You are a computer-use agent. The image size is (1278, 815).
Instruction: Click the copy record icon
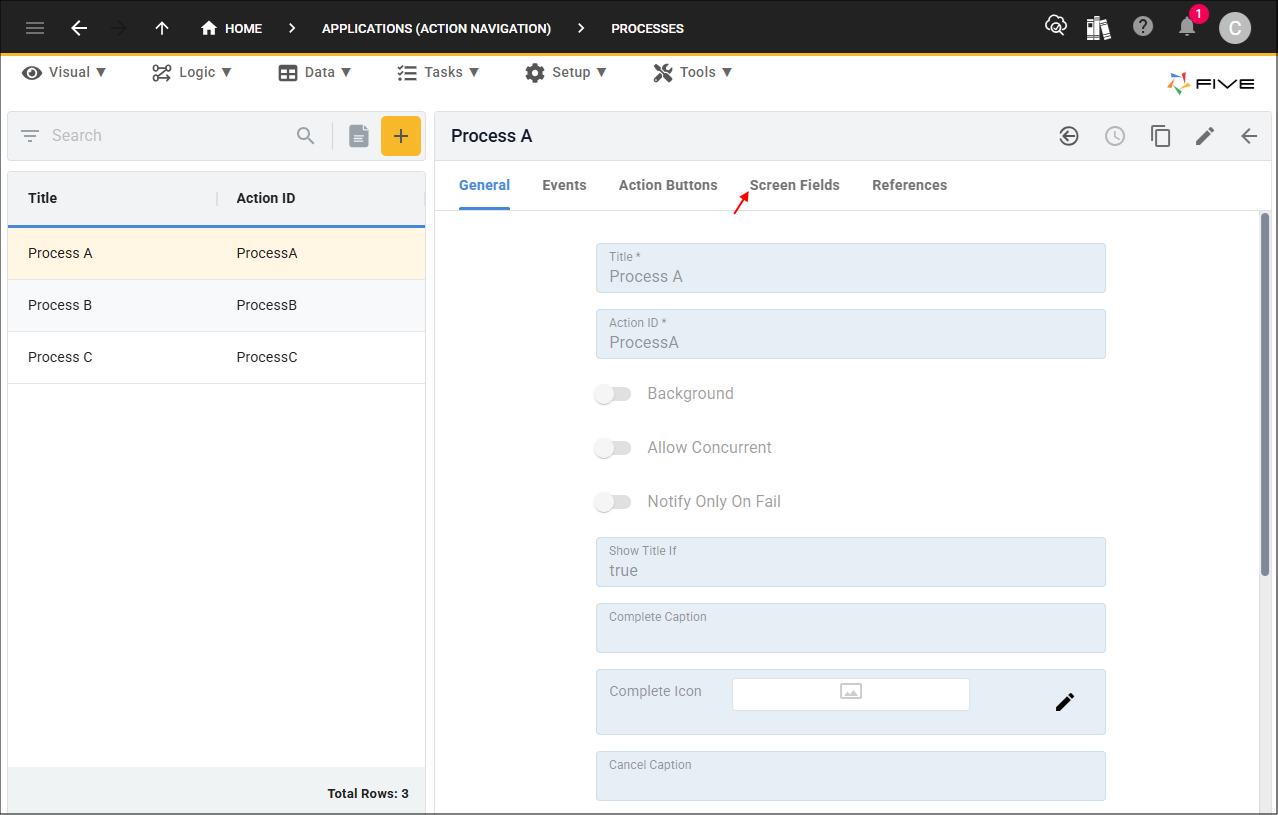(x=1160, y=136)
